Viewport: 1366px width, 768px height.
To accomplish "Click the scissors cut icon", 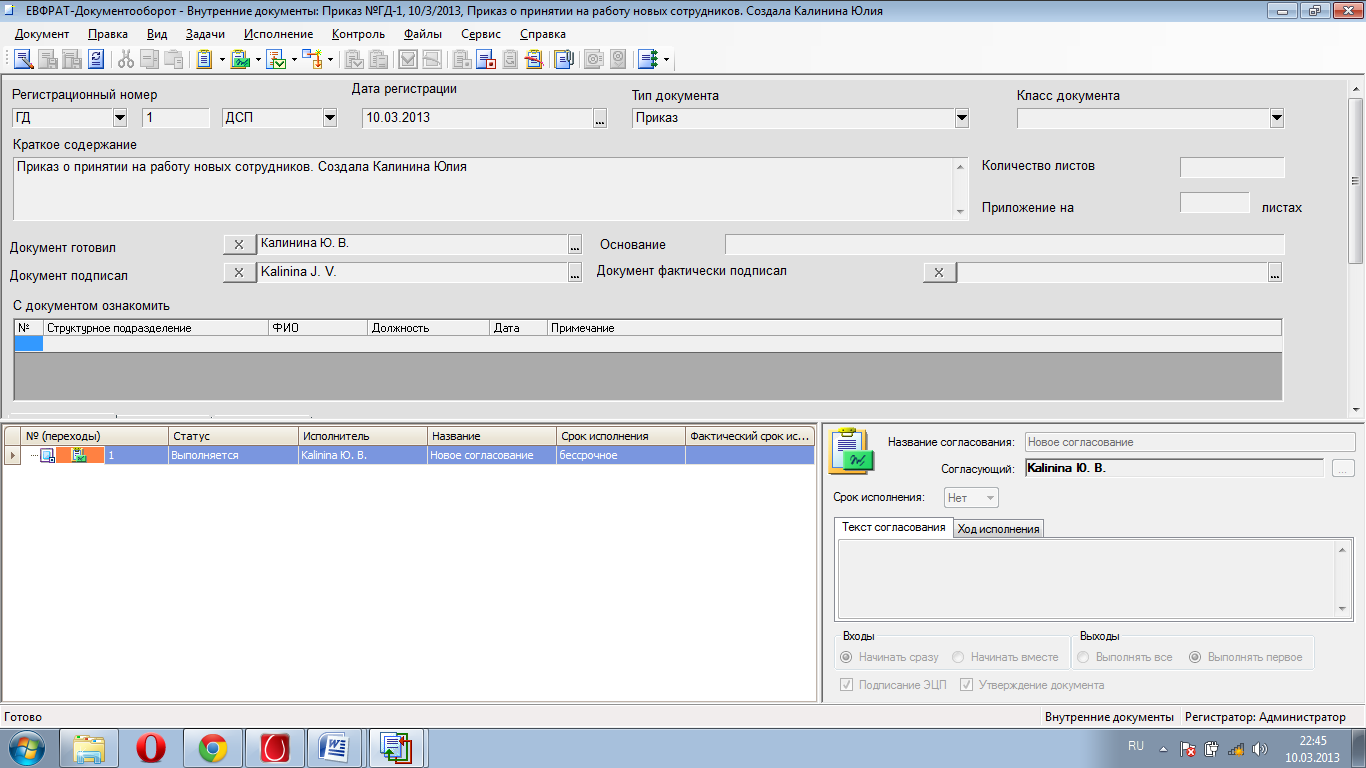I will tap(126, 59).
